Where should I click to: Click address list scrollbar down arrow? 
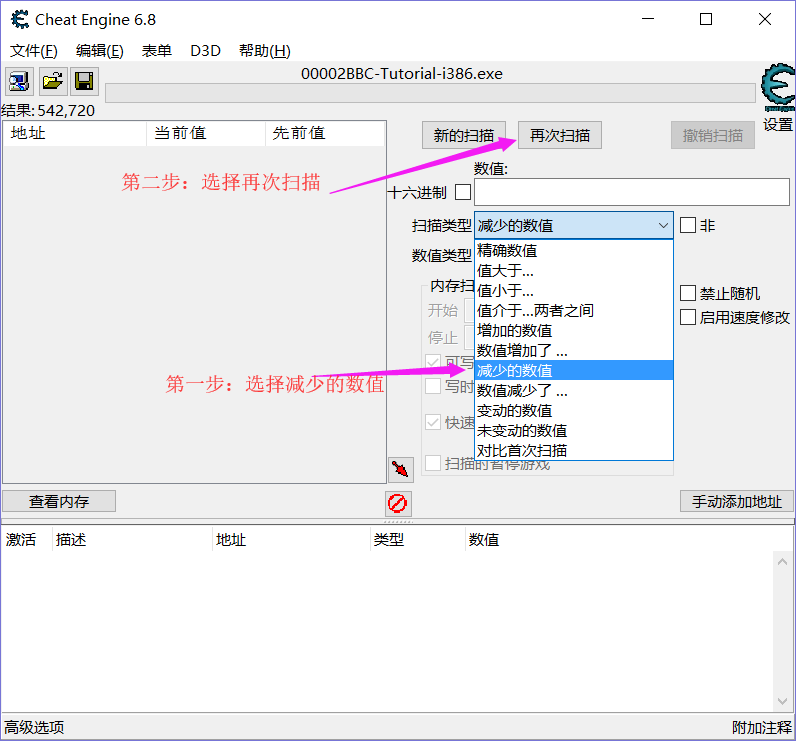coord(782,701)
